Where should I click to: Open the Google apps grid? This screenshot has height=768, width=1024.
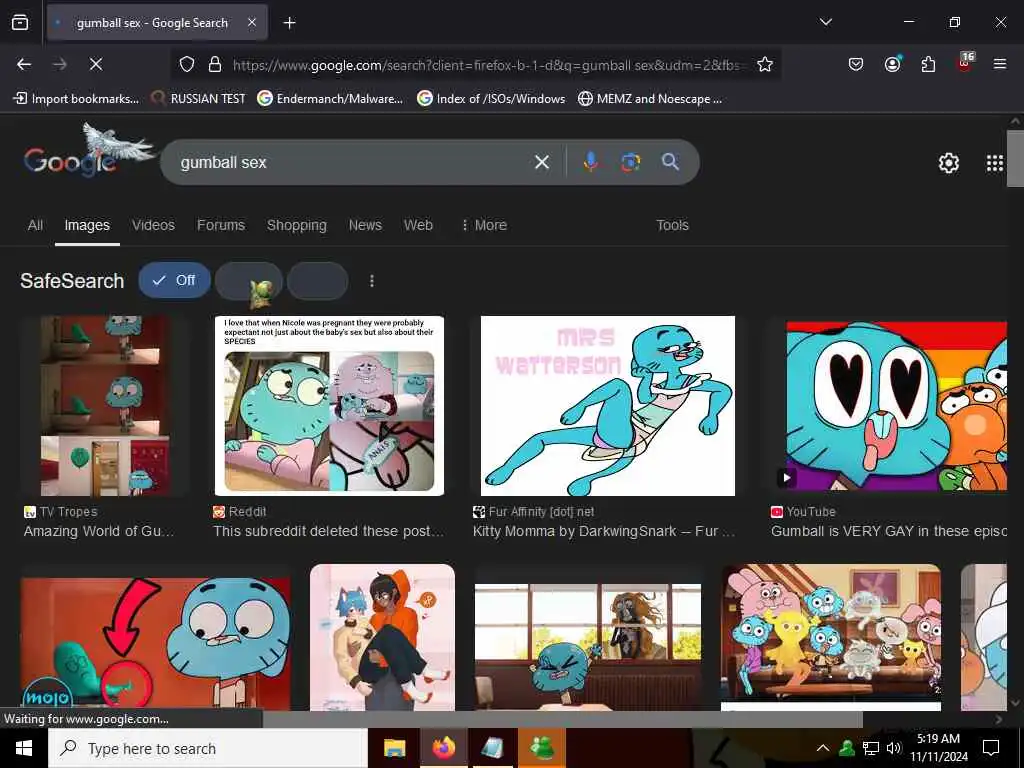(995, 163)
